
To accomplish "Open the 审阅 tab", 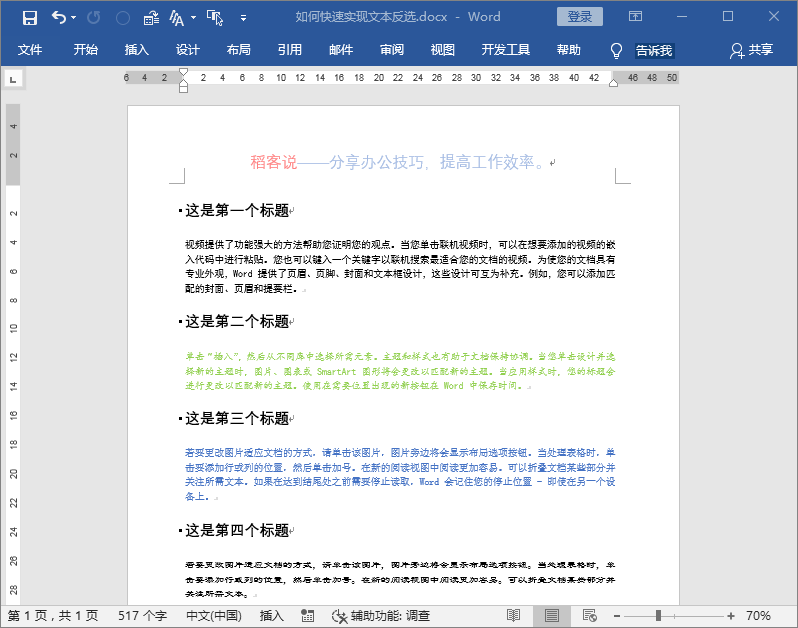I will click(x=392, y=50).
